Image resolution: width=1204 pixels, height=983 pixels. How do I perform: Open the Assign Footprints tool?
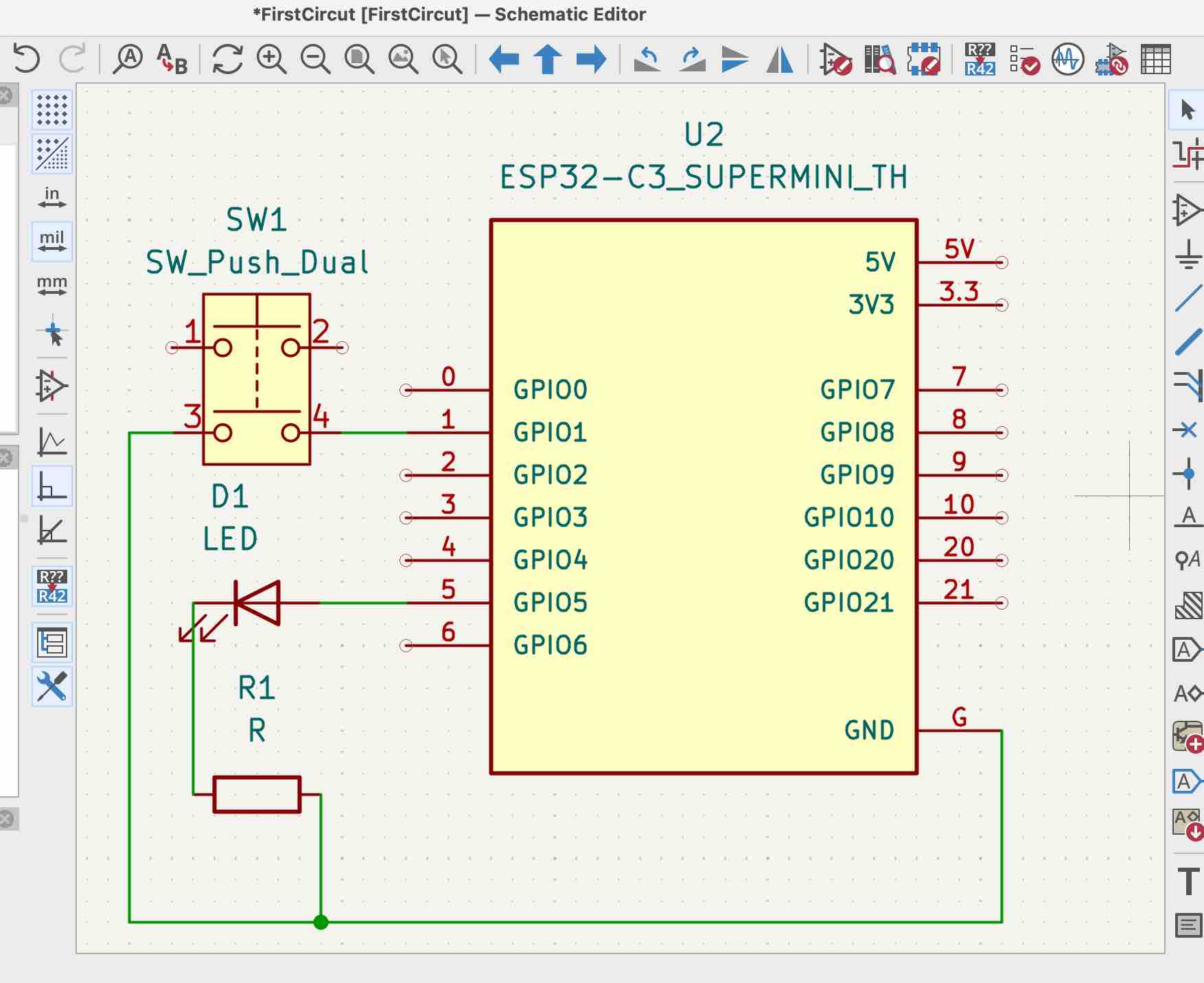1112,58
